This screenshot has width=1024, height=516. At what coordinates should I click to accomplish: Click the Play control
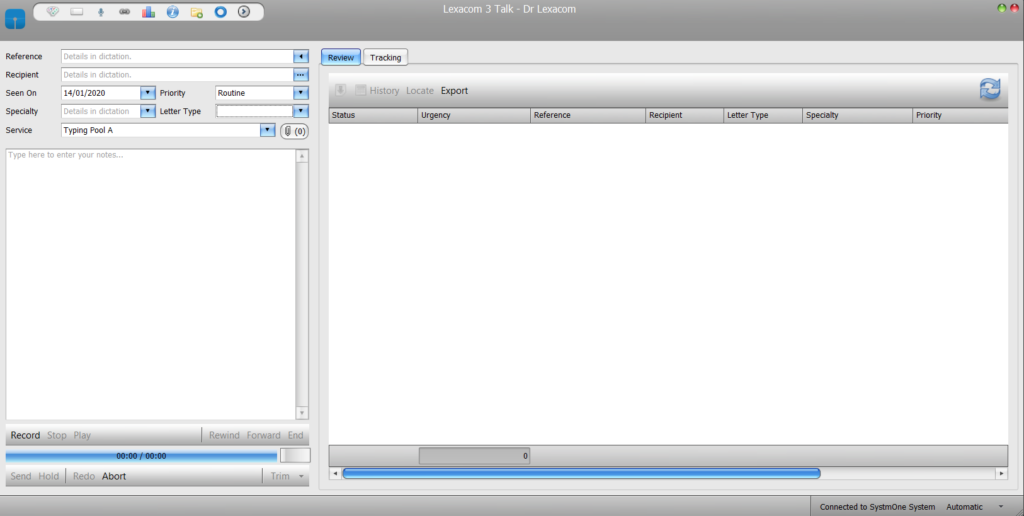pos(82,435)
